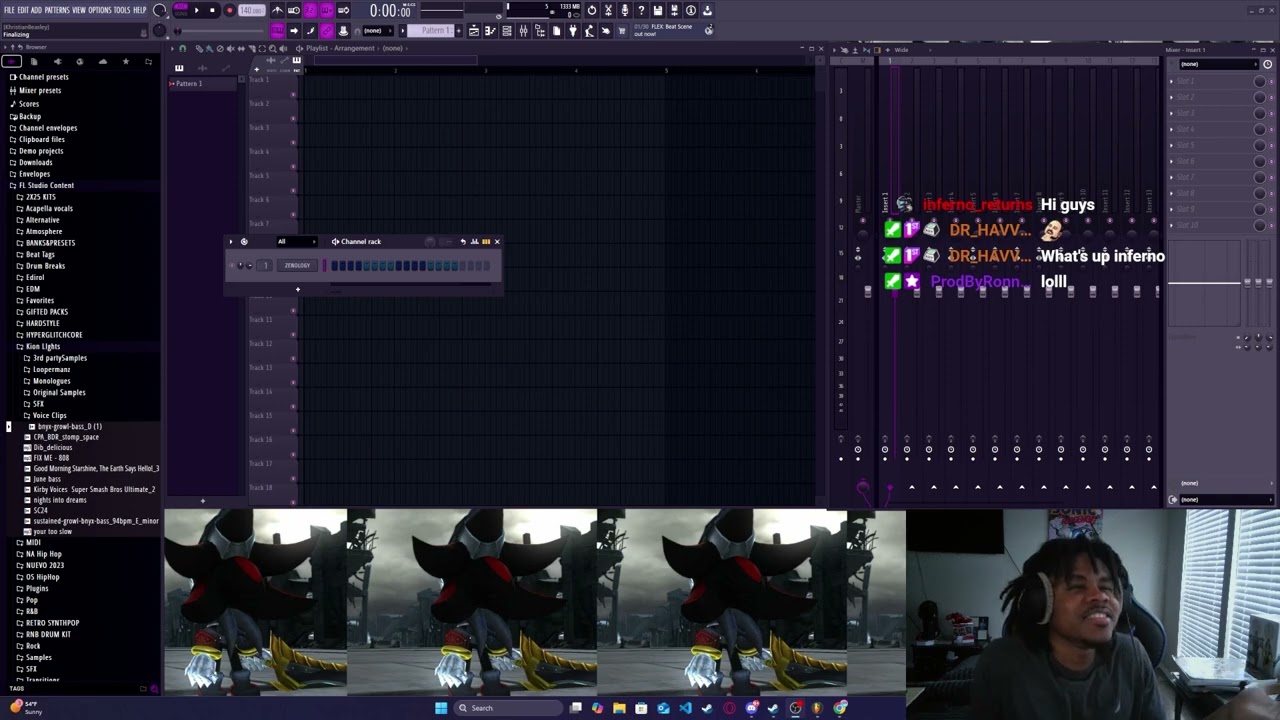Collapse the FL Studio Content folder

(46, 185)
